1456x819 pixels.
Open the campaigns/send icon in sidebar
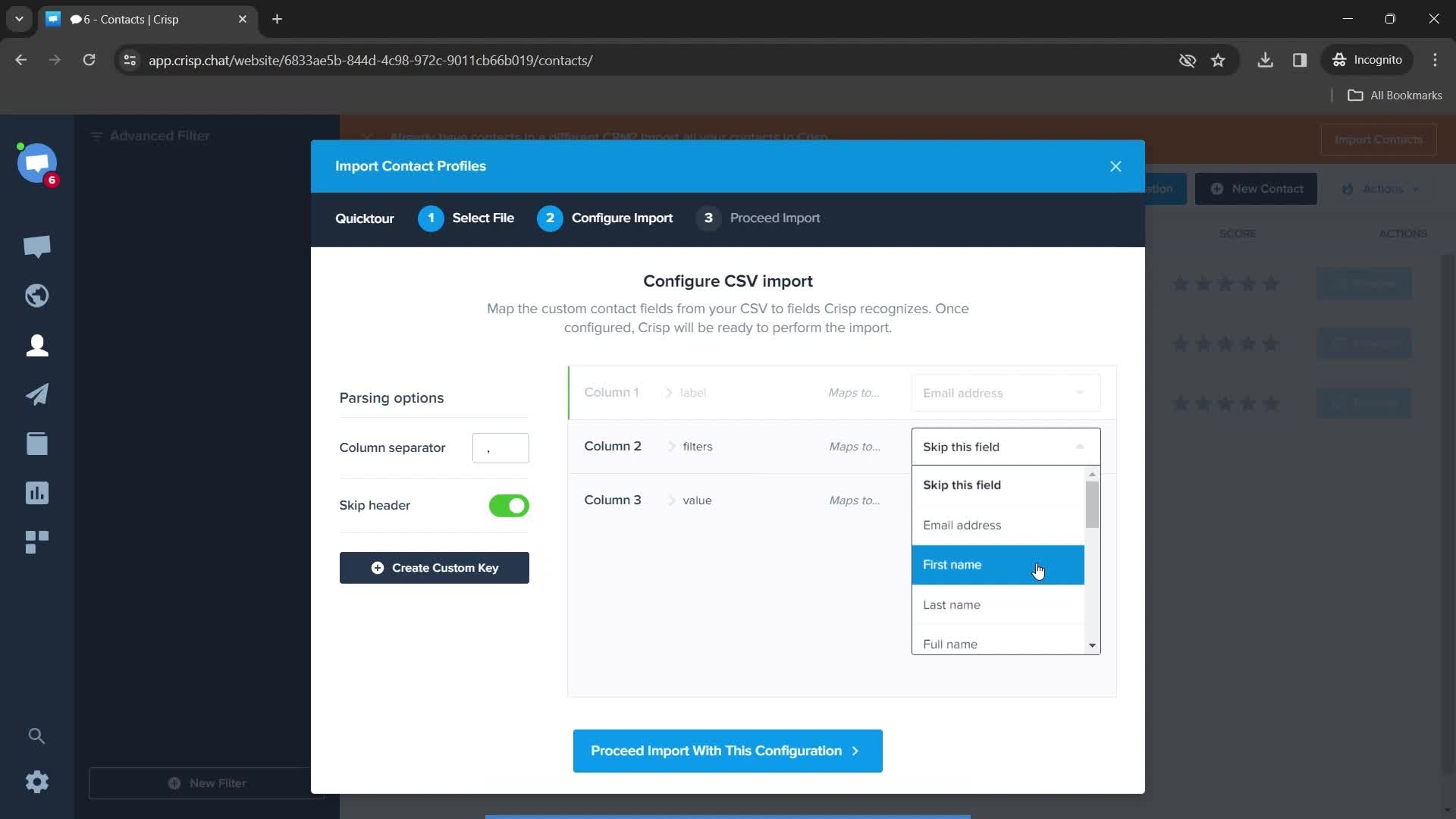point(37,394)
